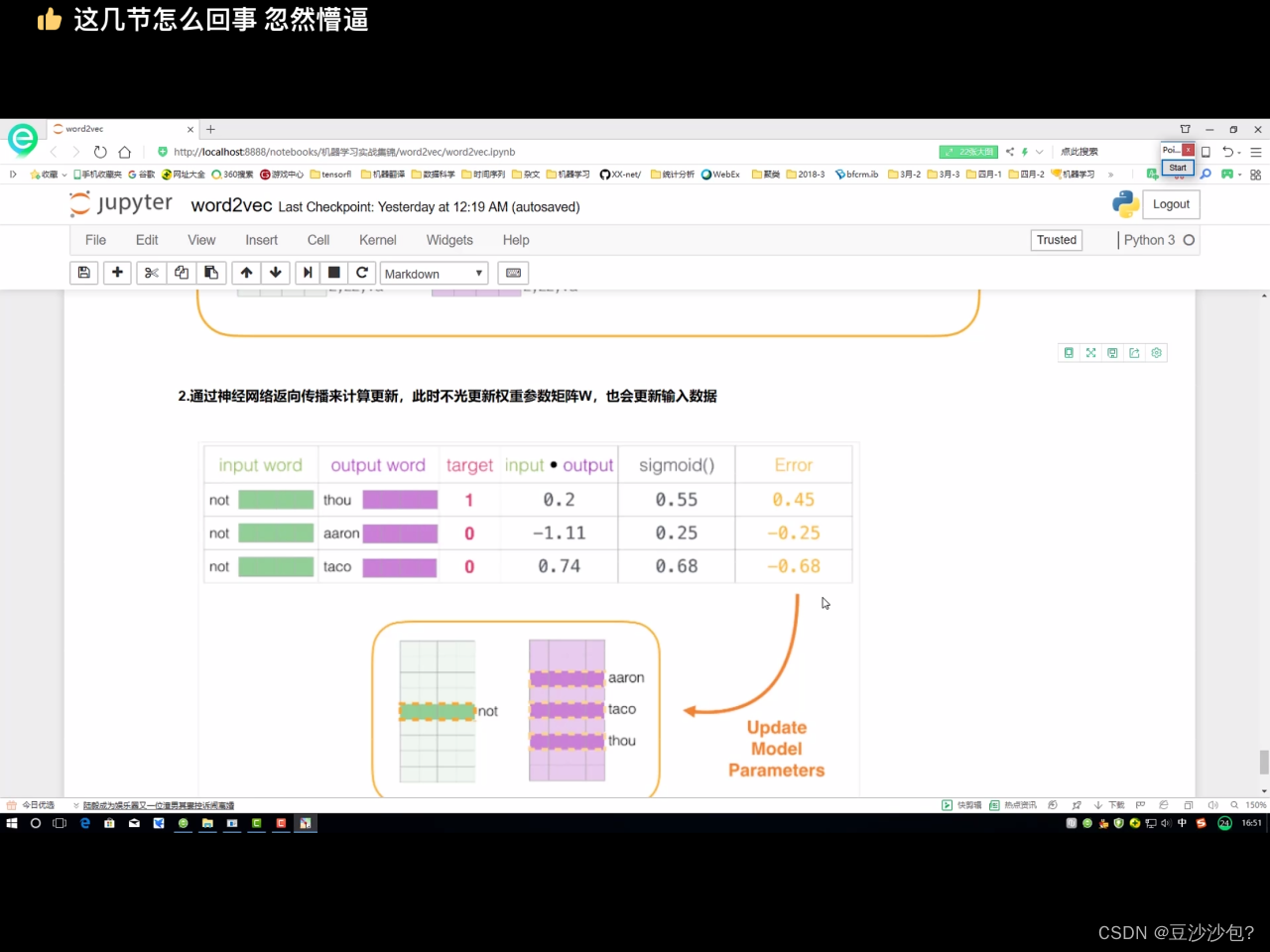1270x952 pixels.
Task: Open the Kernel menu
Action: coord(377,239)
